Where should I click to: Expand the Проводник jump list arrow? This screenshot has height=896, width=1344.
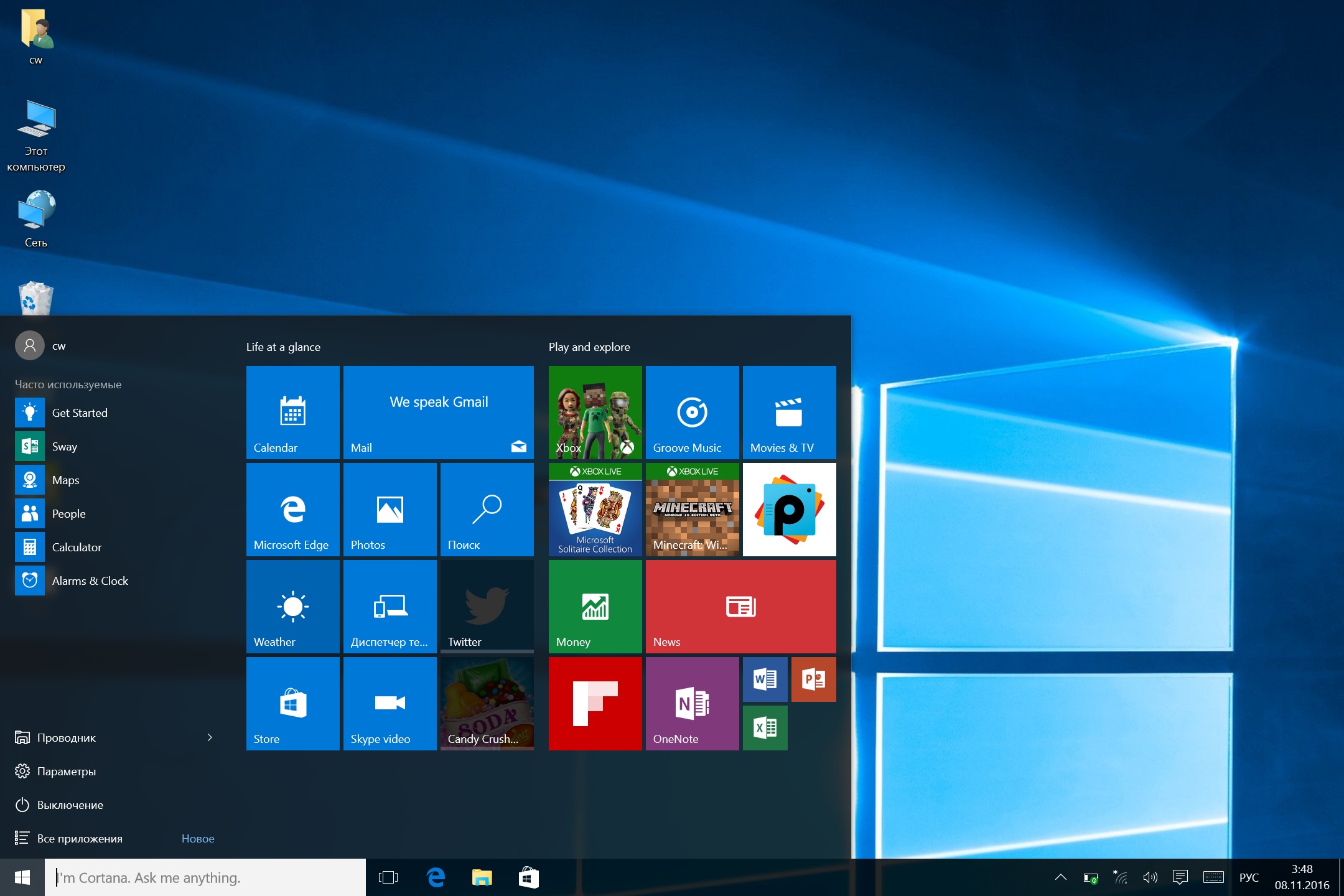pos(210,737)
